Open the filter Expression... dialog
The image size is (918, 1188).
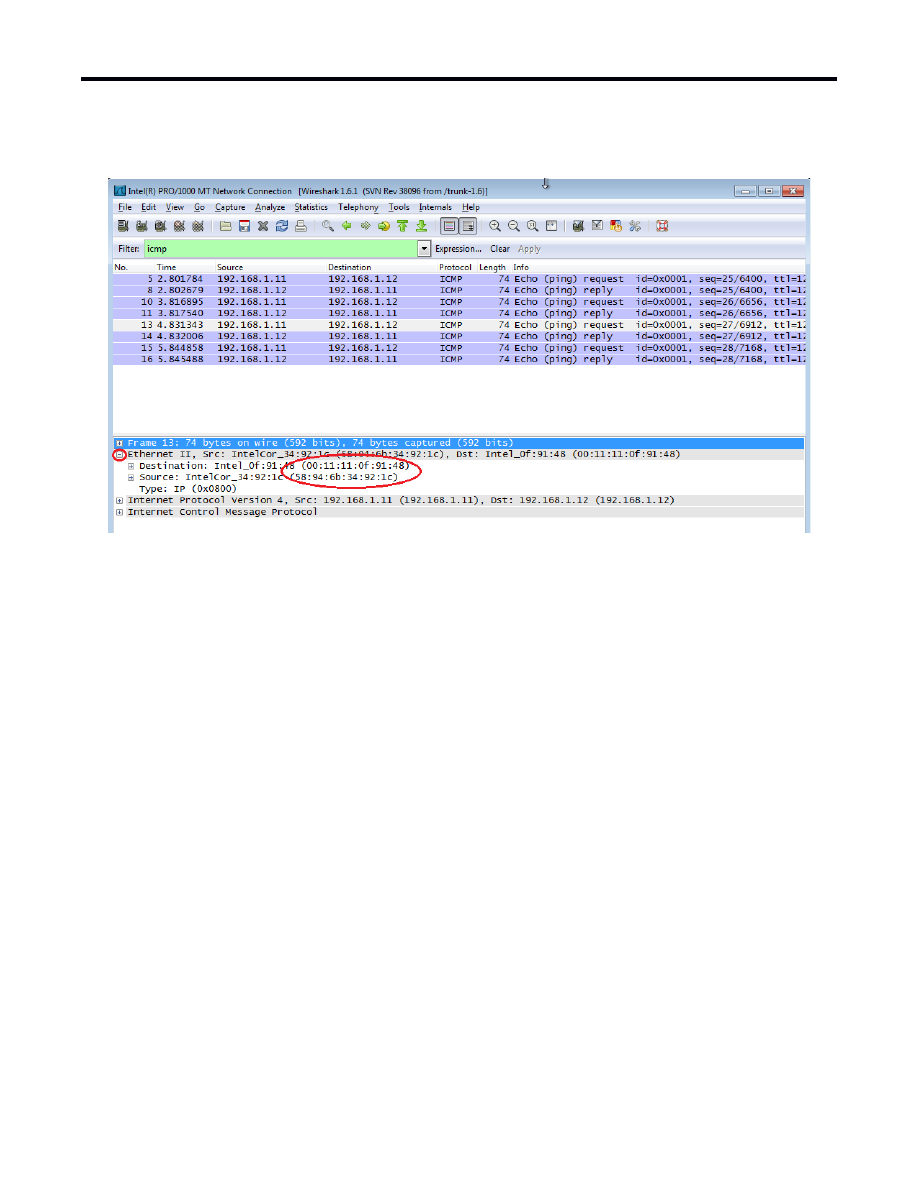click(458, 249)
